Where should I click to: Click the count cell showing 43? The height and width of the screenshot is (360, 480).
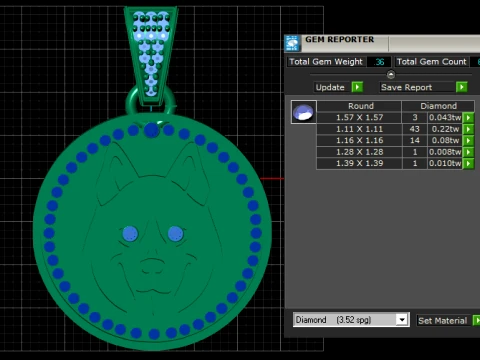tap(415, 129)
